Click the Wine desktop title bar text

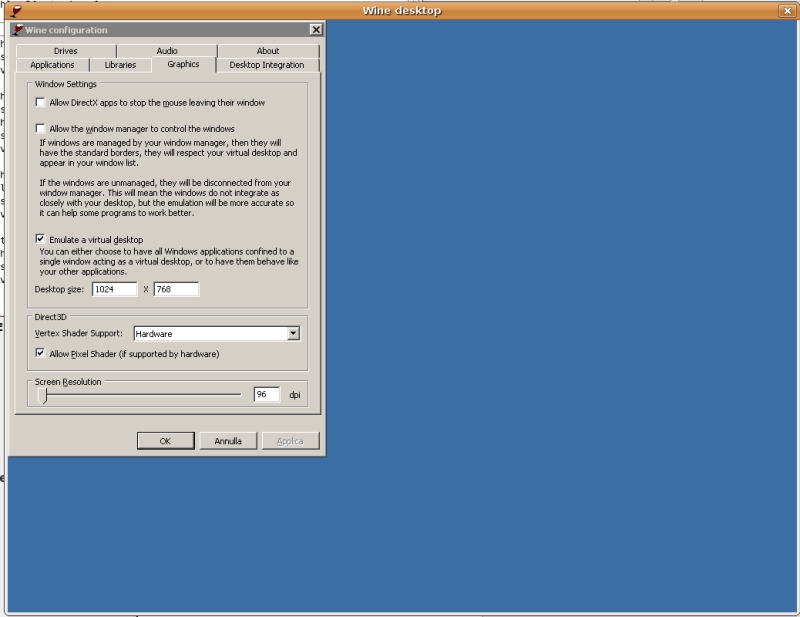[x=402, y=11]
